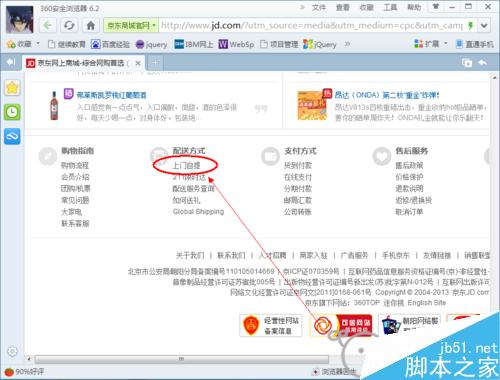Click the jd.com address bar
Image resolution: width=500 pixels, height=380 pixels.
pyautogui.click(x=312, y=25)
